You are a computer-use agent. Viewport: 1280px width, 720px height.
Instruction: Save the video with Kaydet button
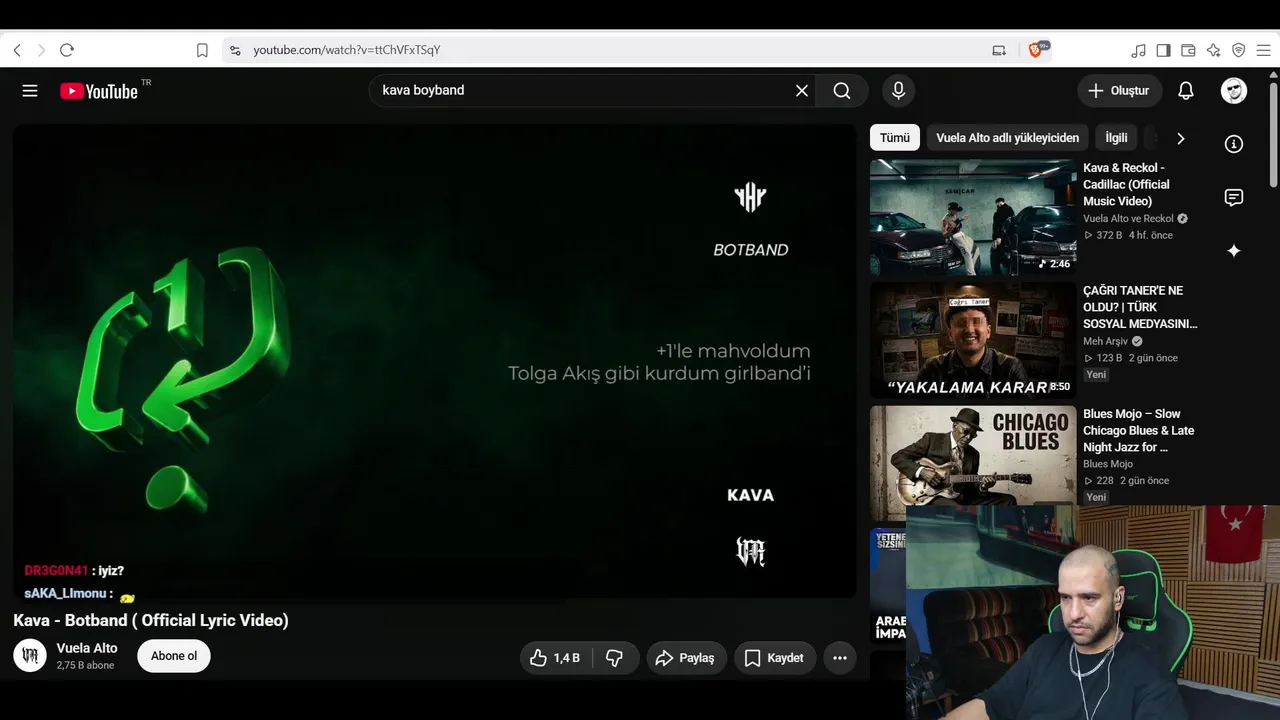(x=774, y=658)
